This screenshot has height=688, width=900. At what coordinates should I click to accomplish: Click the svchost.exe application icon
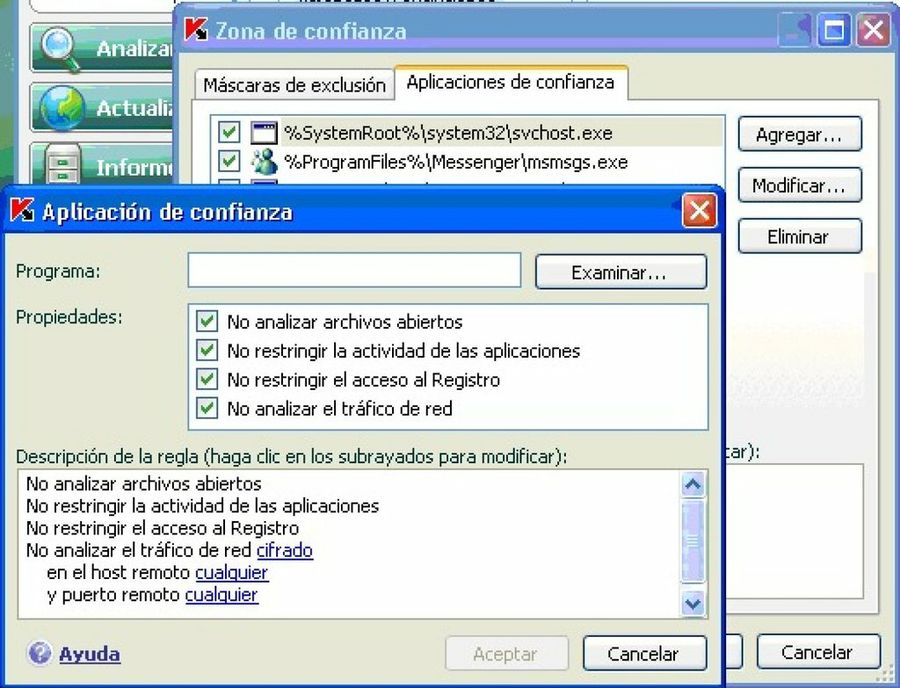click(x=262, y=132)
